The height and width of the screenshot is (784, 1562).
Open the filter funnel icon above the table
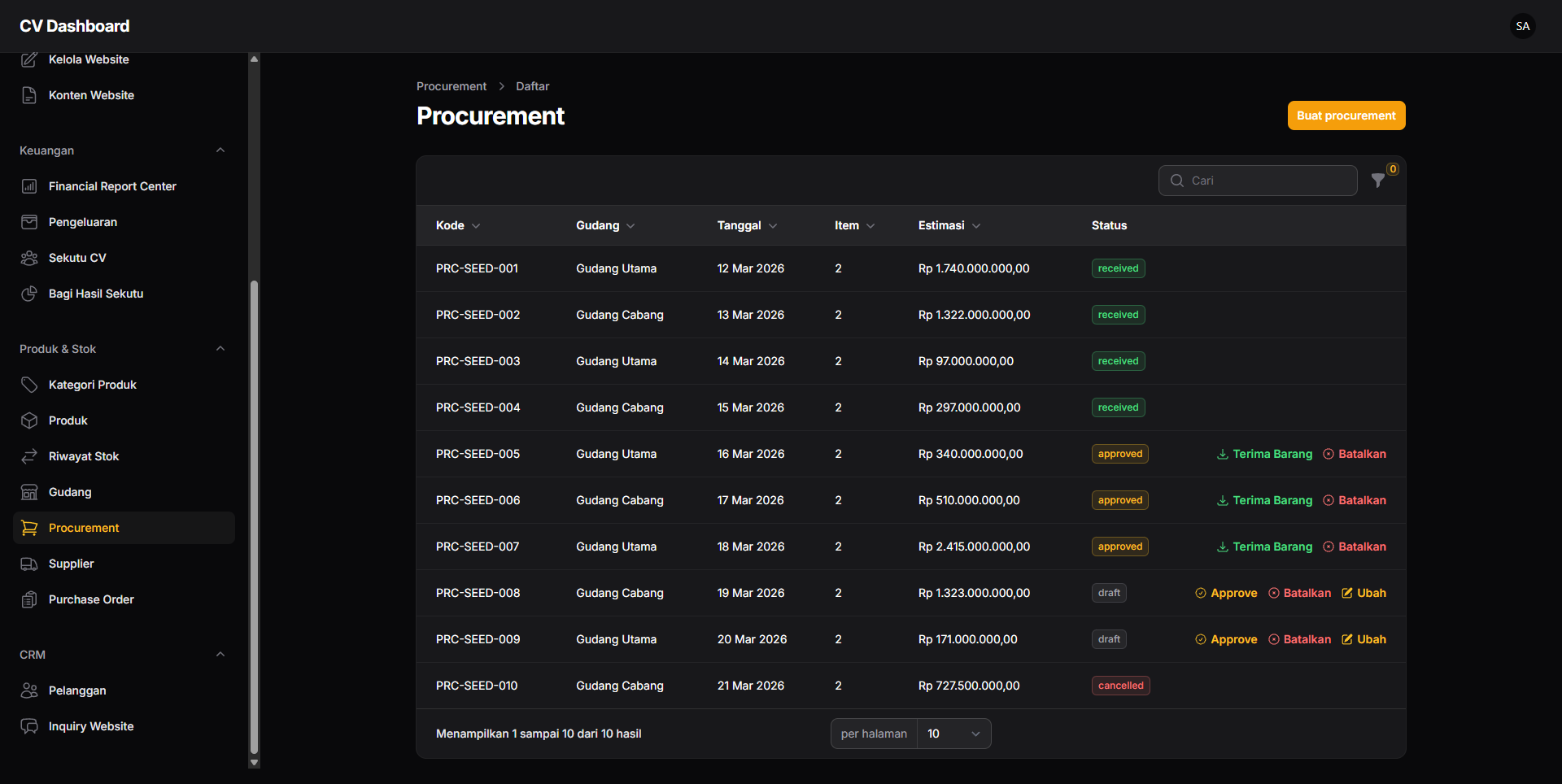click(x=1378, y=181)
